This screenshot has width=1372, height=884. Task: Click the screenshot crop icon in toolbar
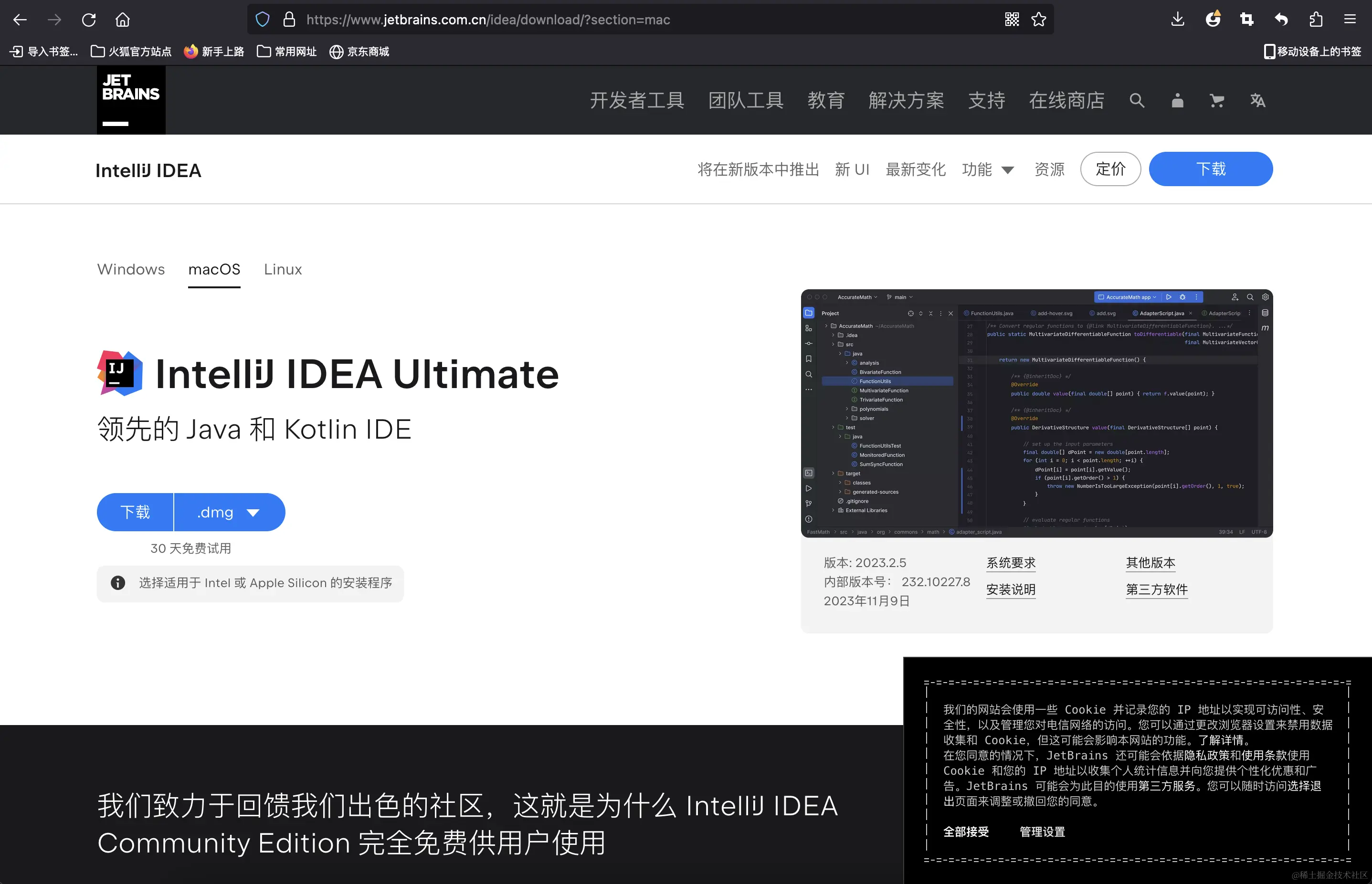point(1247,20)
